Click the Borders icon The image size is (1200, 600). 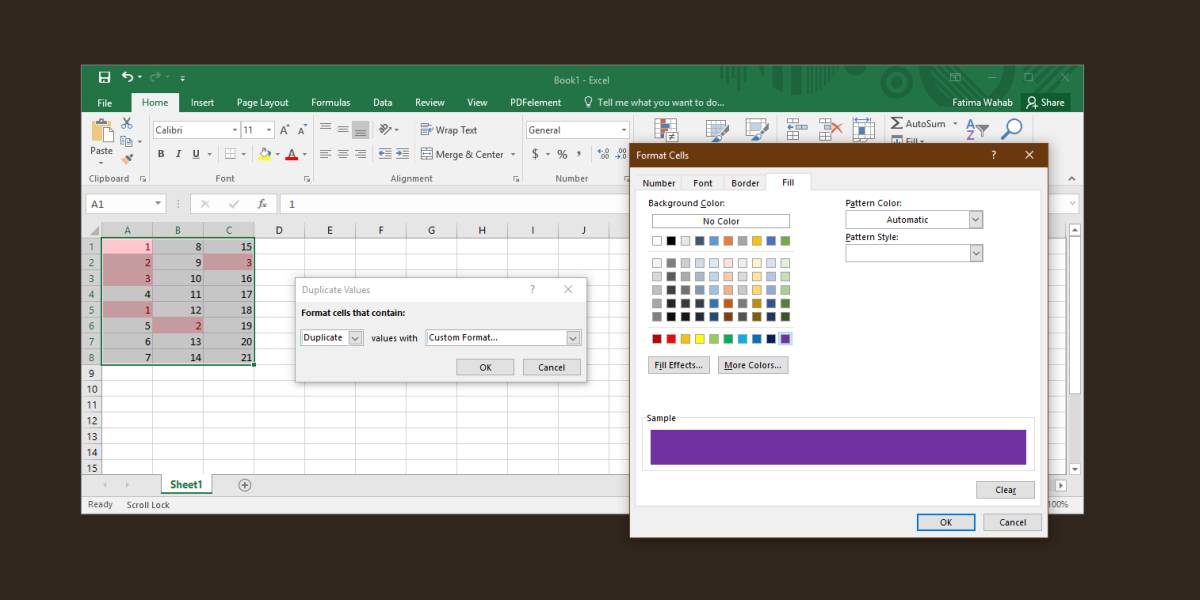230,154
